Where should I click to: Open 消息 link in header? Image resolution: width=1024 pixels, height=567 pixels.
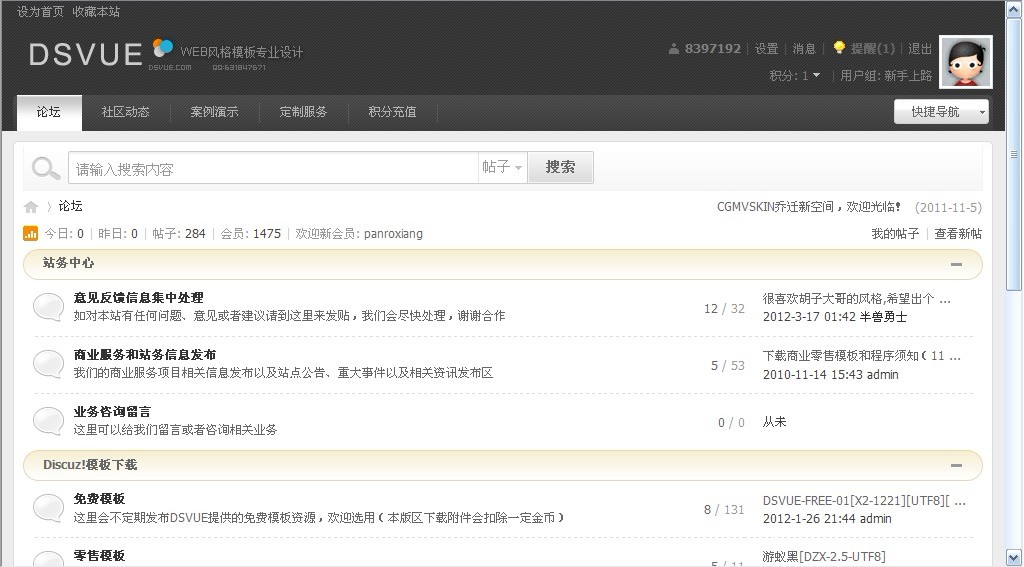(804, 49)
